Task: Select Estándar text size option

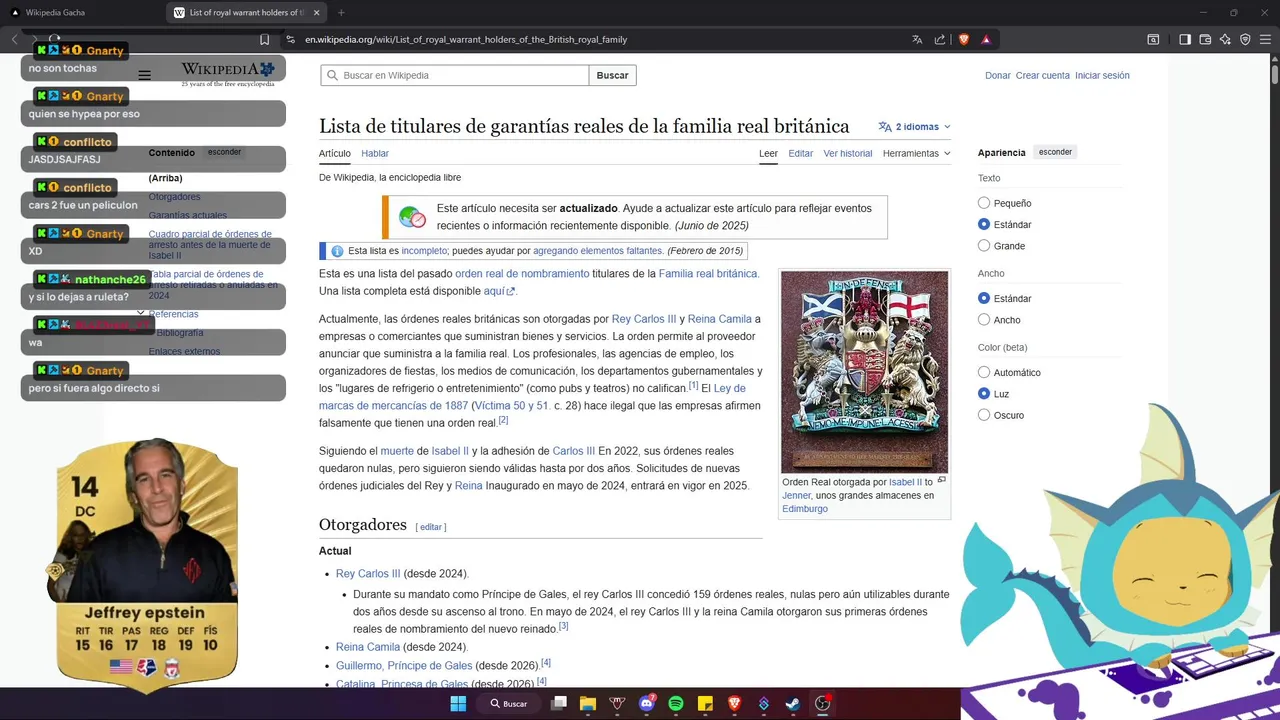Action: (x=984, y=224)
